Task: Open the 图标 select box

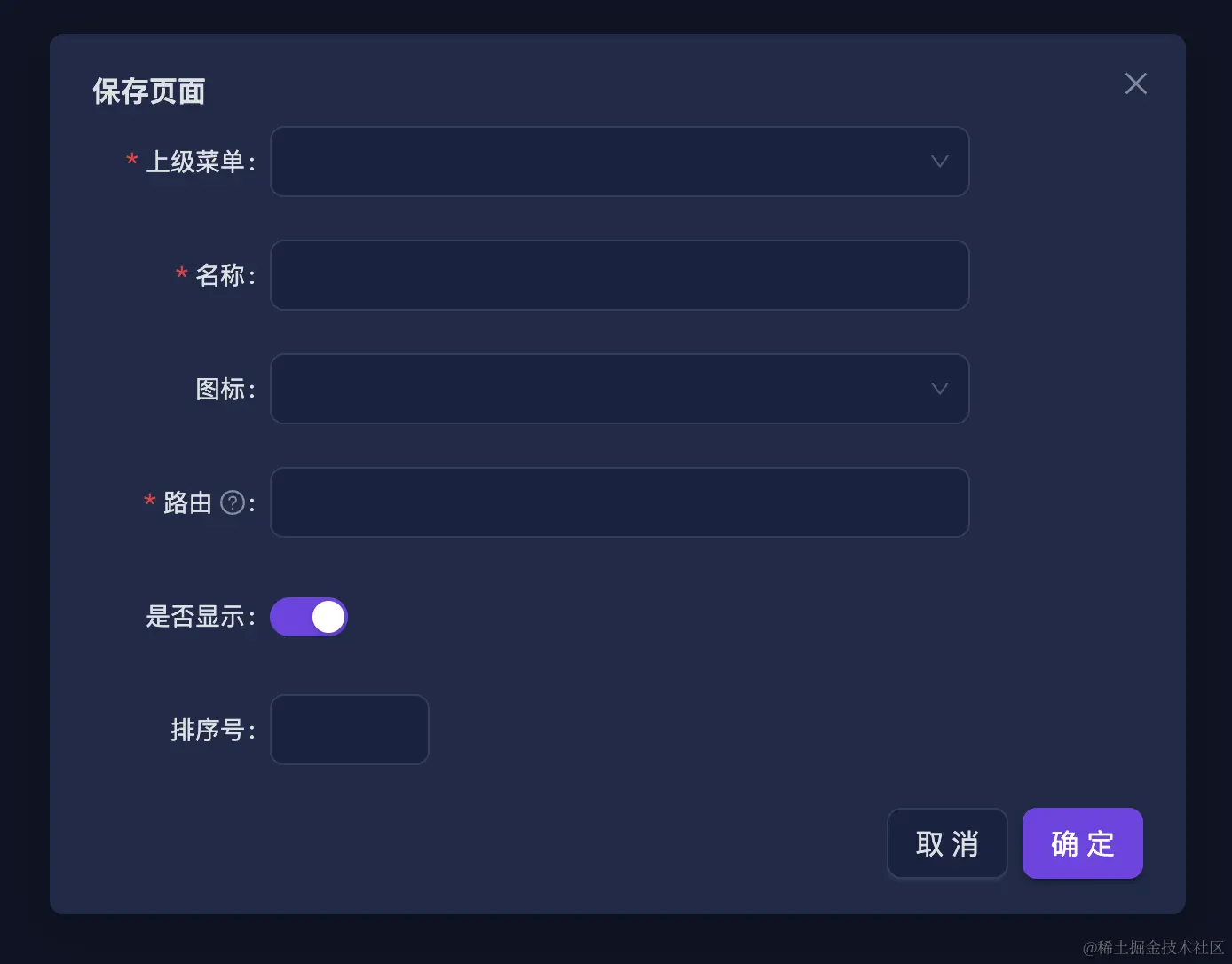Action: click(604, 389)
